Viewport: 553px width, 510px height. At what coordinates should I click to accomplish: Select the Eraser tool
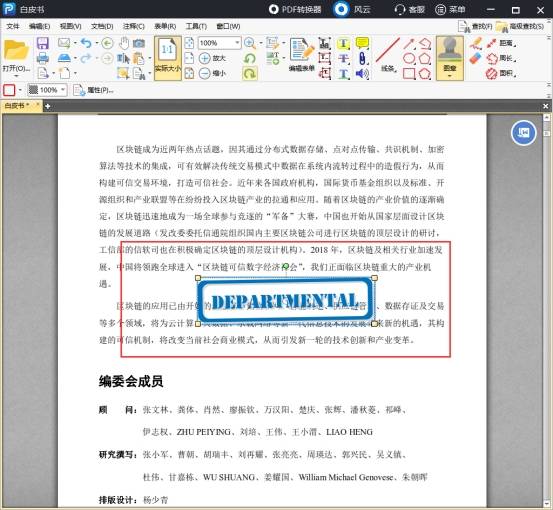[476, 58]
